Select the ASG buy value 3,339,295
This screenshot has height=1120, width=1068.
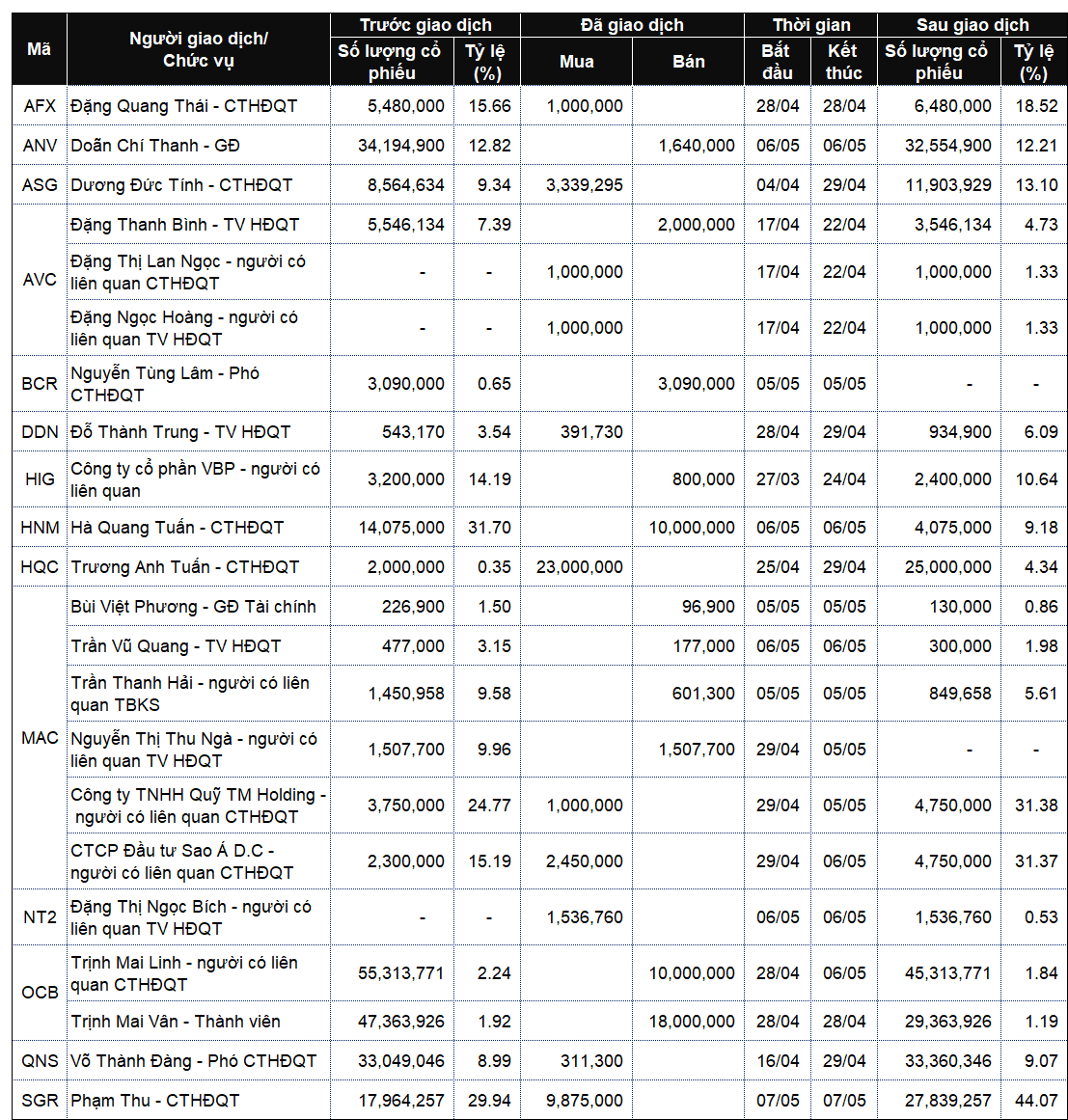(x=585, y=185)
